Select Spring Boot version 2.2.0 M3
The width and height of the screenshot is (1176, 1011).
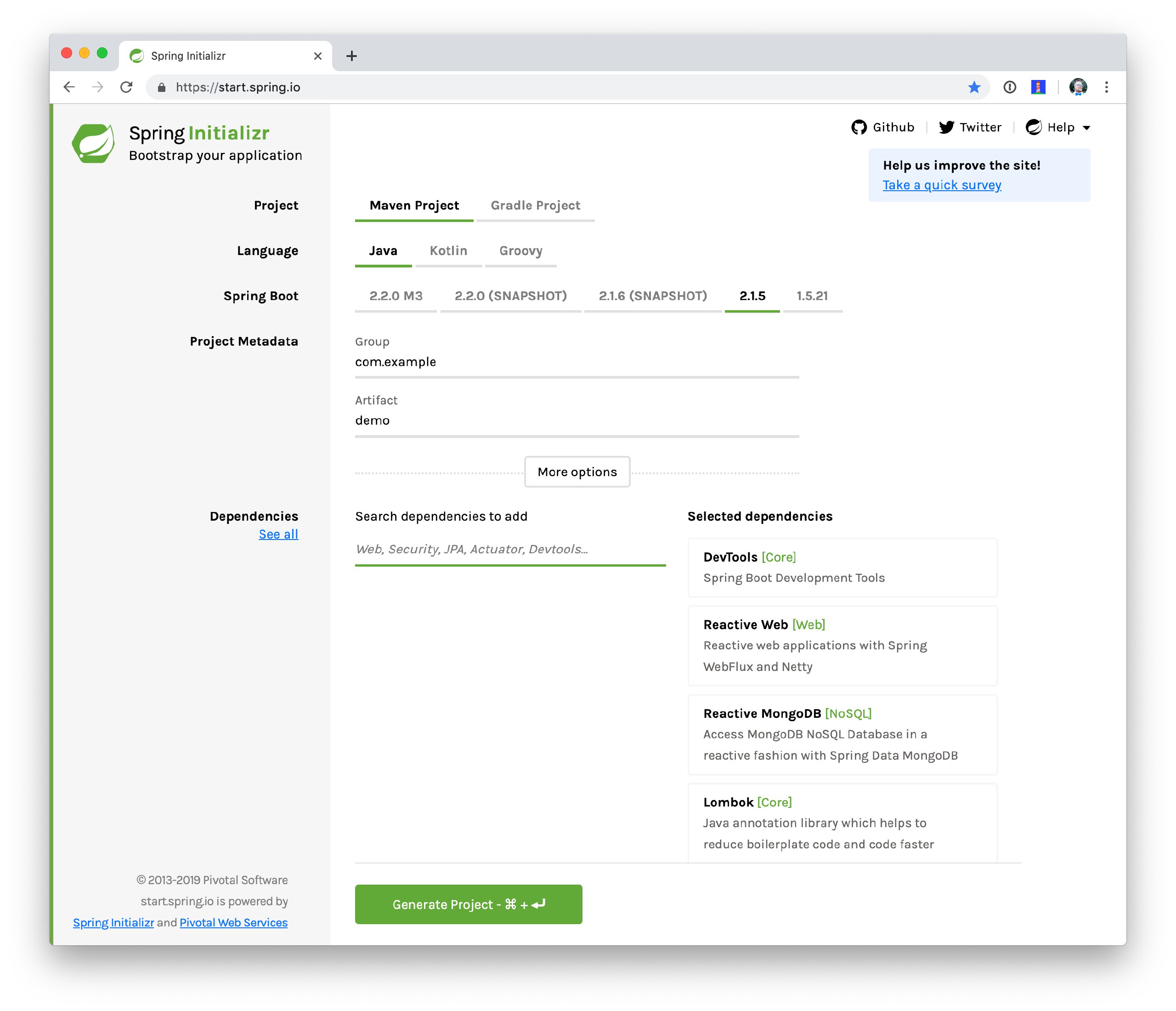click(x=396, y=296)
